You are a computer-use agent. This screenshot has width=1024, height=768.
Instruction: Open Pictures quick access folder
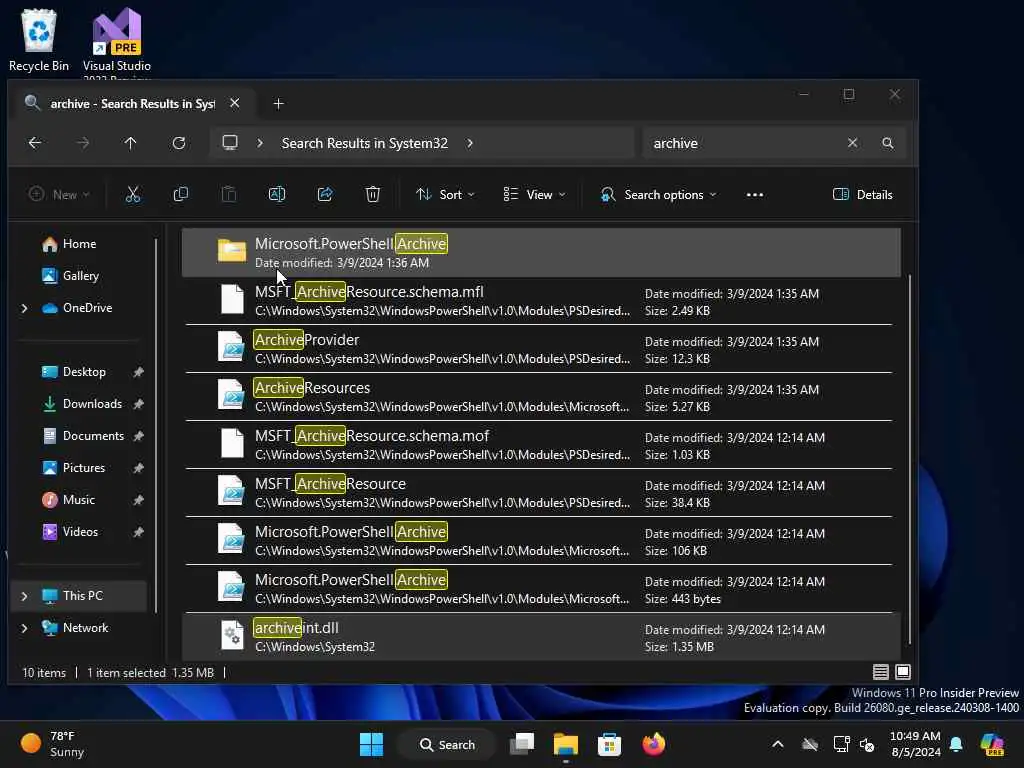[x=84, y=468]
